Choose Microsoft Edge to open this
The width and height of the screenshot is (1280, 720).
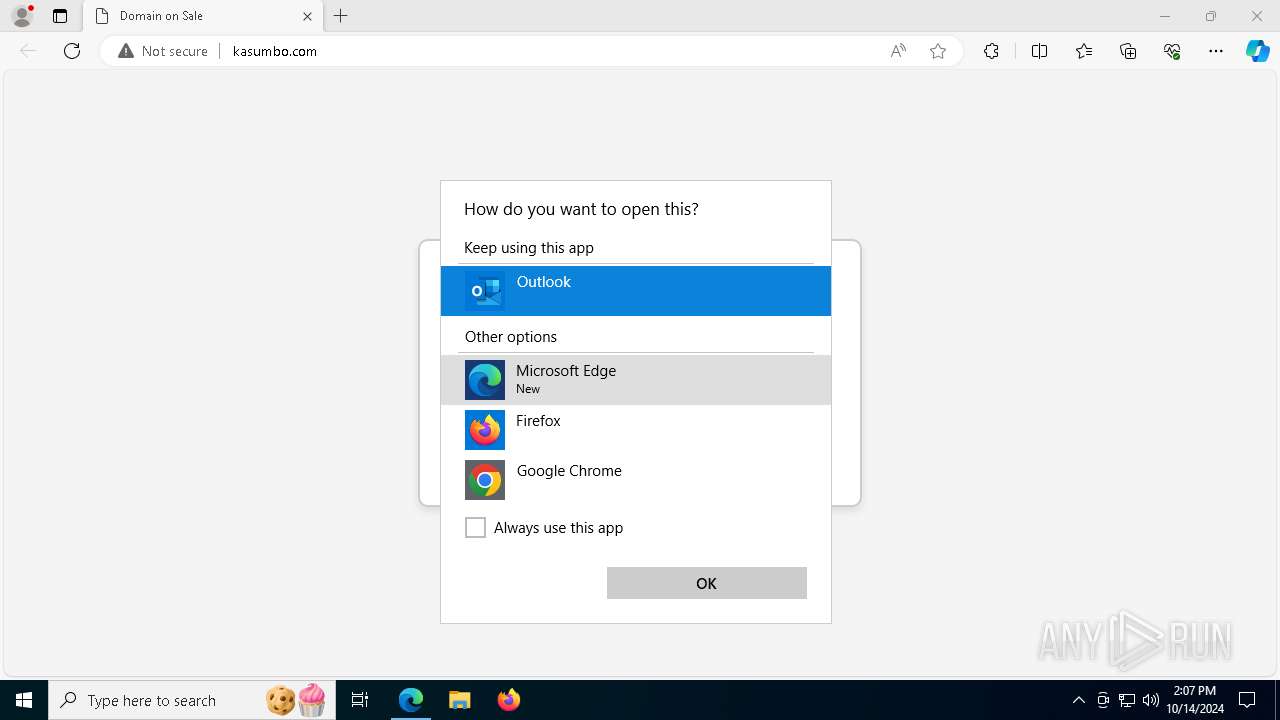[x=636, y=380]
